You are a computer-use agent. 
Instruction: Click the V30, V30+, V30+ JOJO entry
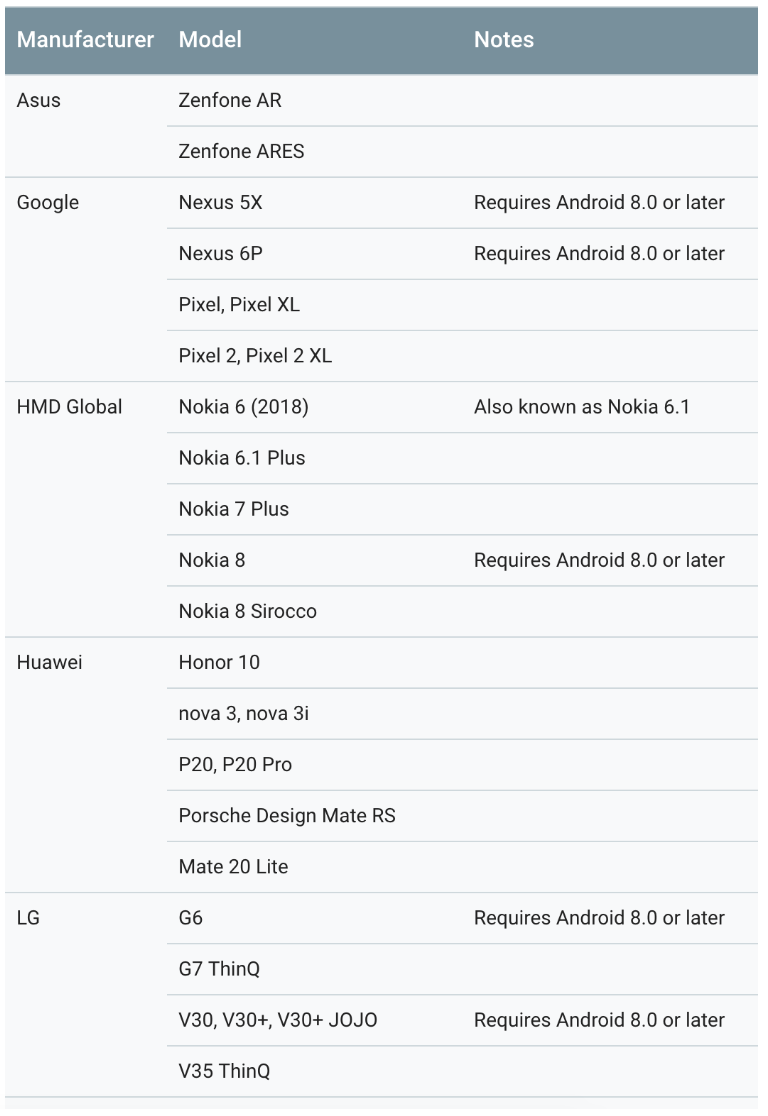[278, 1021]
